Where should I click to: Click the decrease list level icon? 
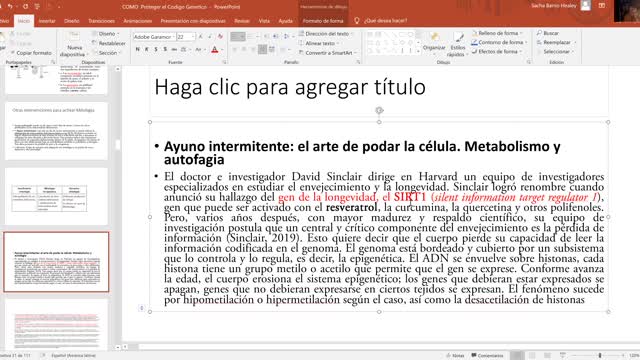267,37
